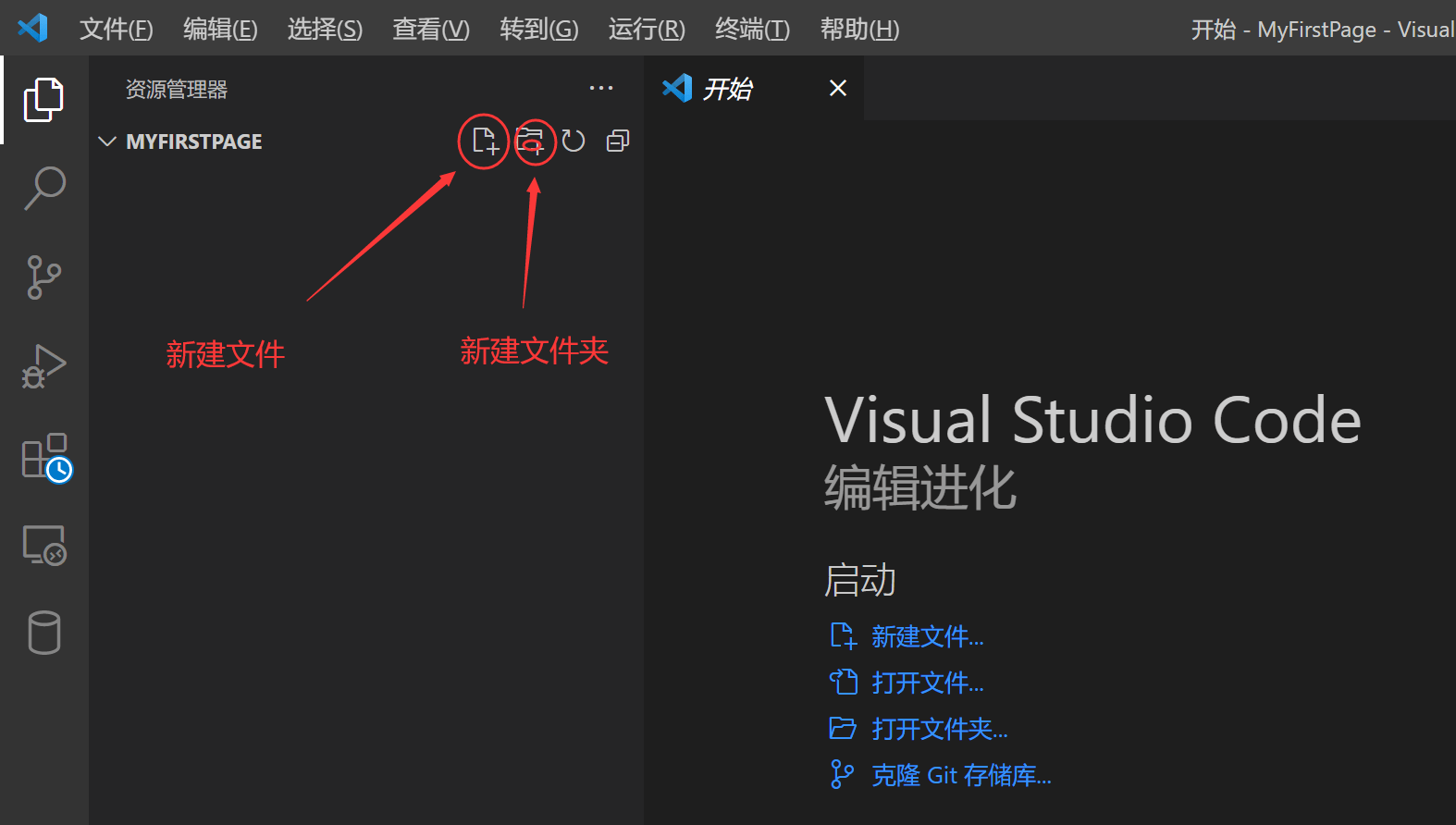Open the 帮助(H) menu

[859, 30]
